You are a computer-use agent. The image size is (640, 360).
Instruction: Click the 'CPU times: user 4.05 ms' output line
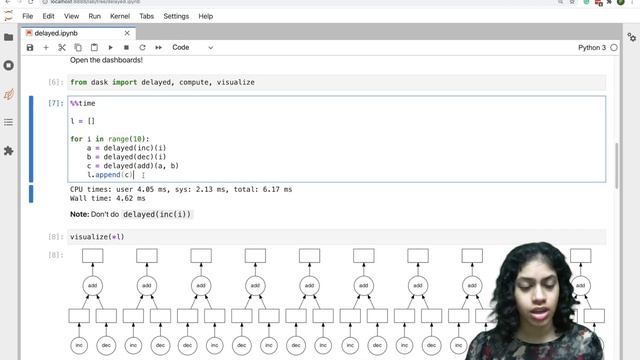pyautogui.click(x=181, y=189)
